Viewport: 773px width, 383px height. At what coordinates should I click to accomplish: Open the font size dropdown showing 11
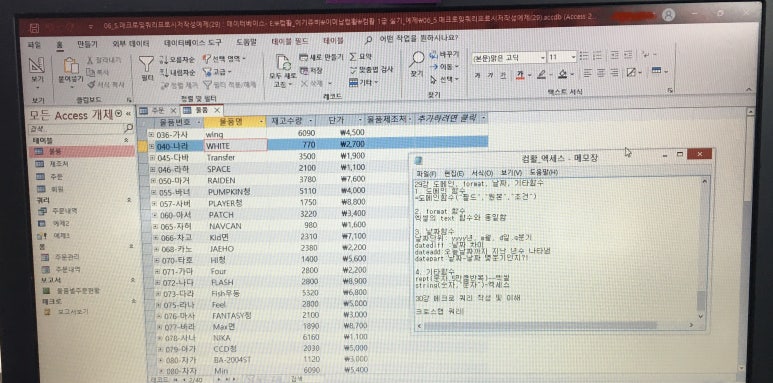(573, 57)
